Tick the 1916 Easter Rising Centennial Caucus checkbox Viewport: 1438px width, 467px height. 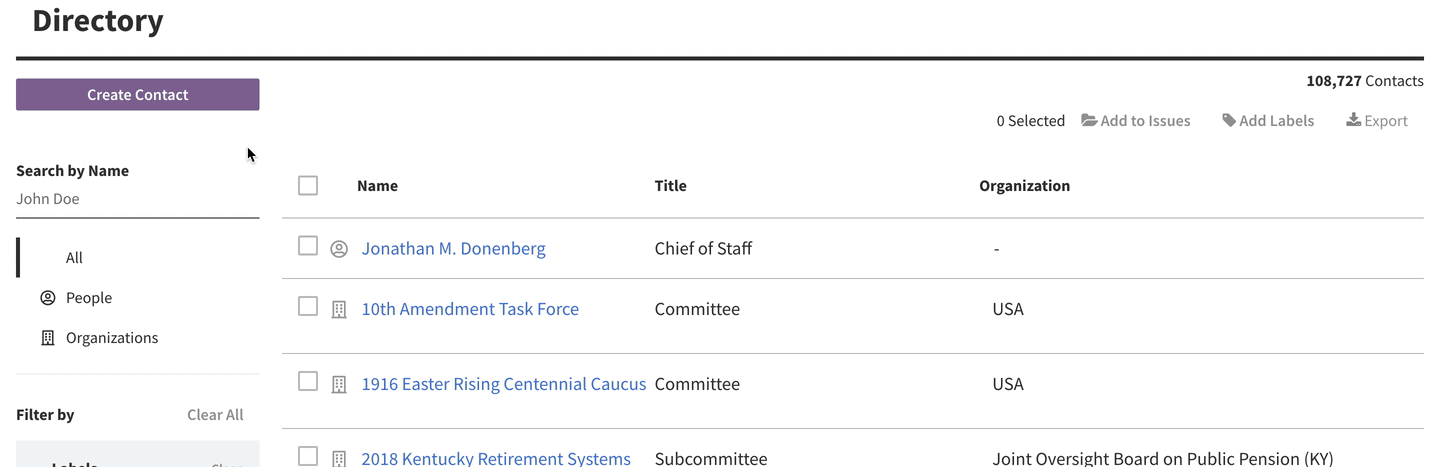point(308,381)
